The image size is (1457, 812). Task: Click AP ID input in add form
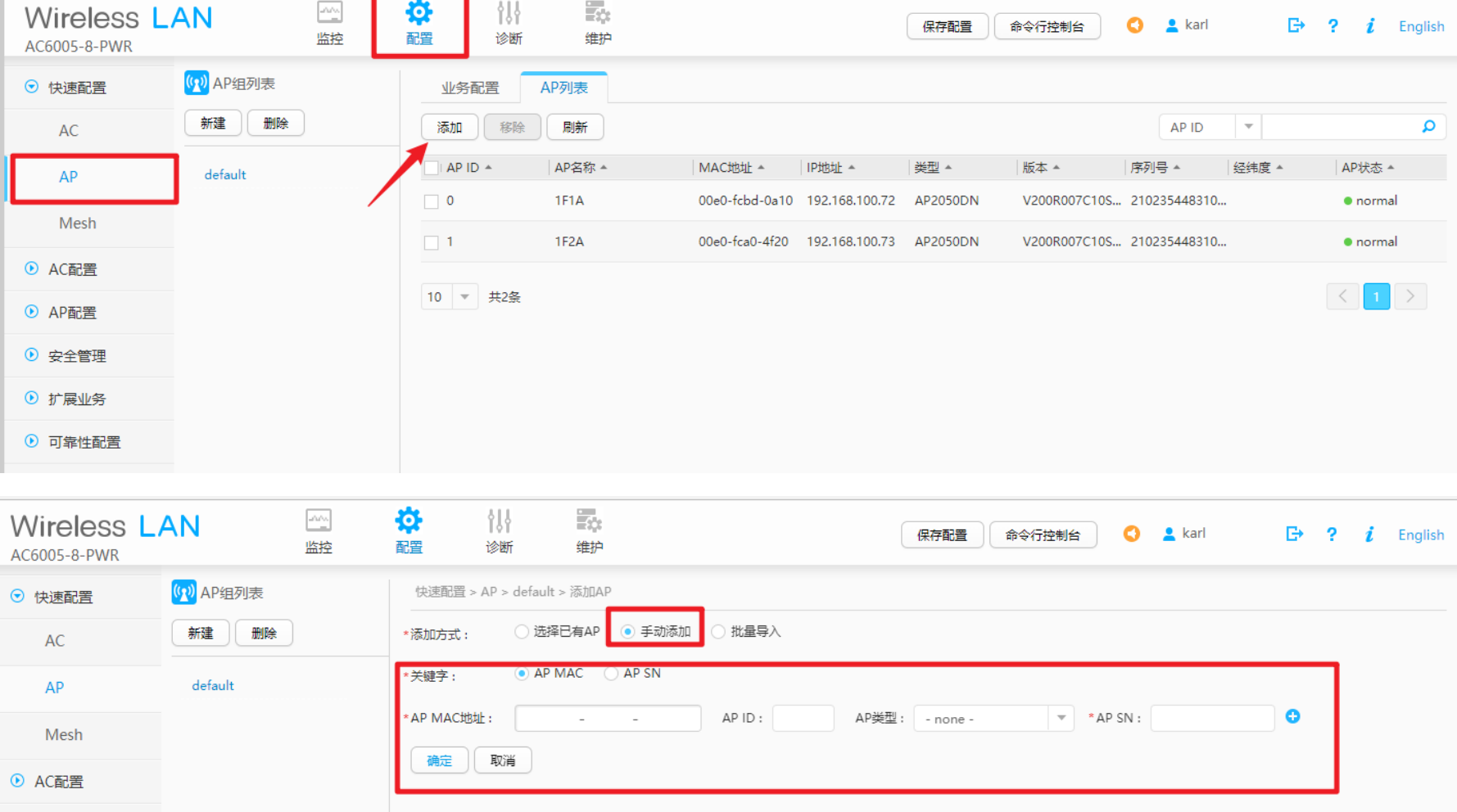[803, 718]
